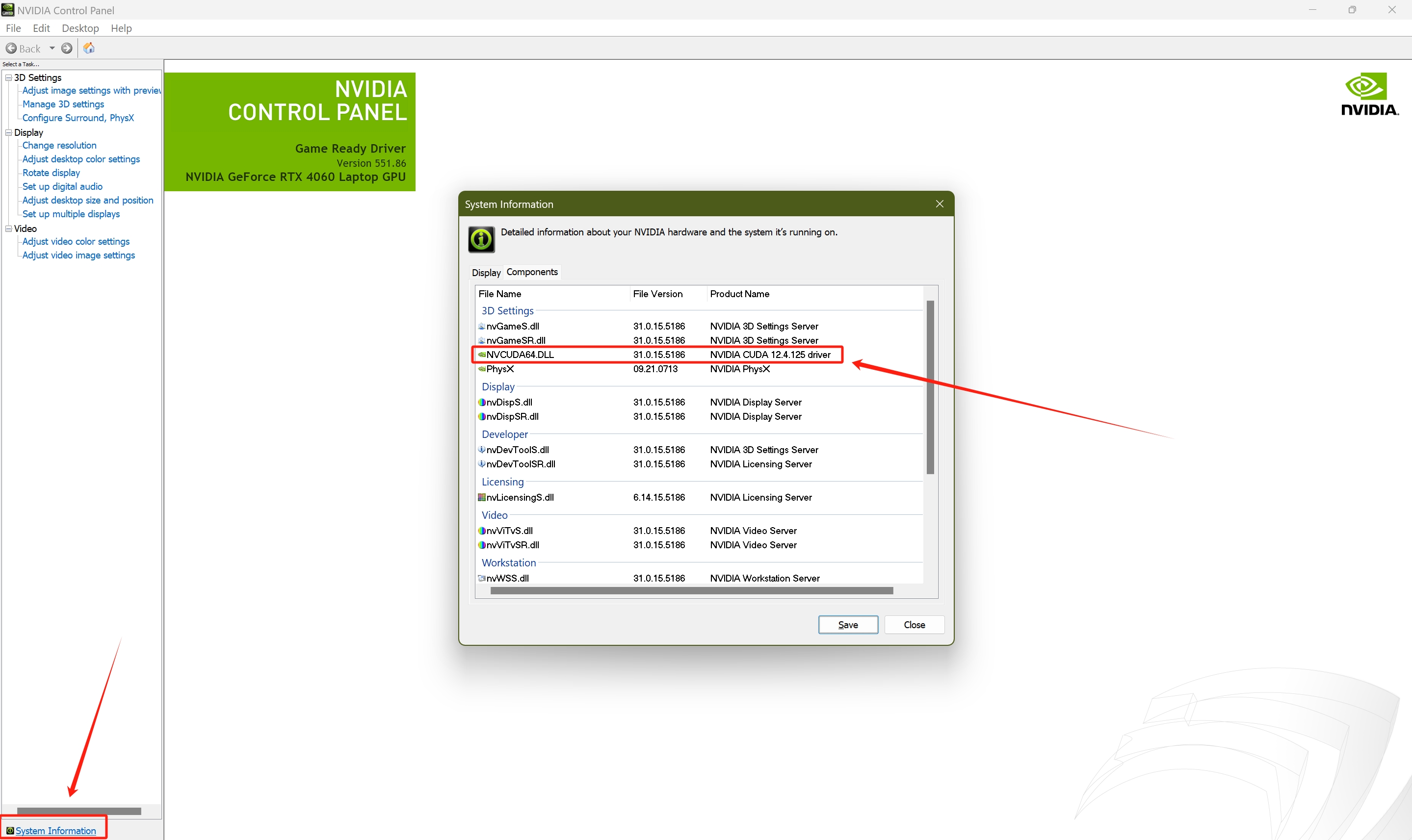Open the Desktop menu
The height and width of the screenshot is (840, 1412).
pos(80,28)
